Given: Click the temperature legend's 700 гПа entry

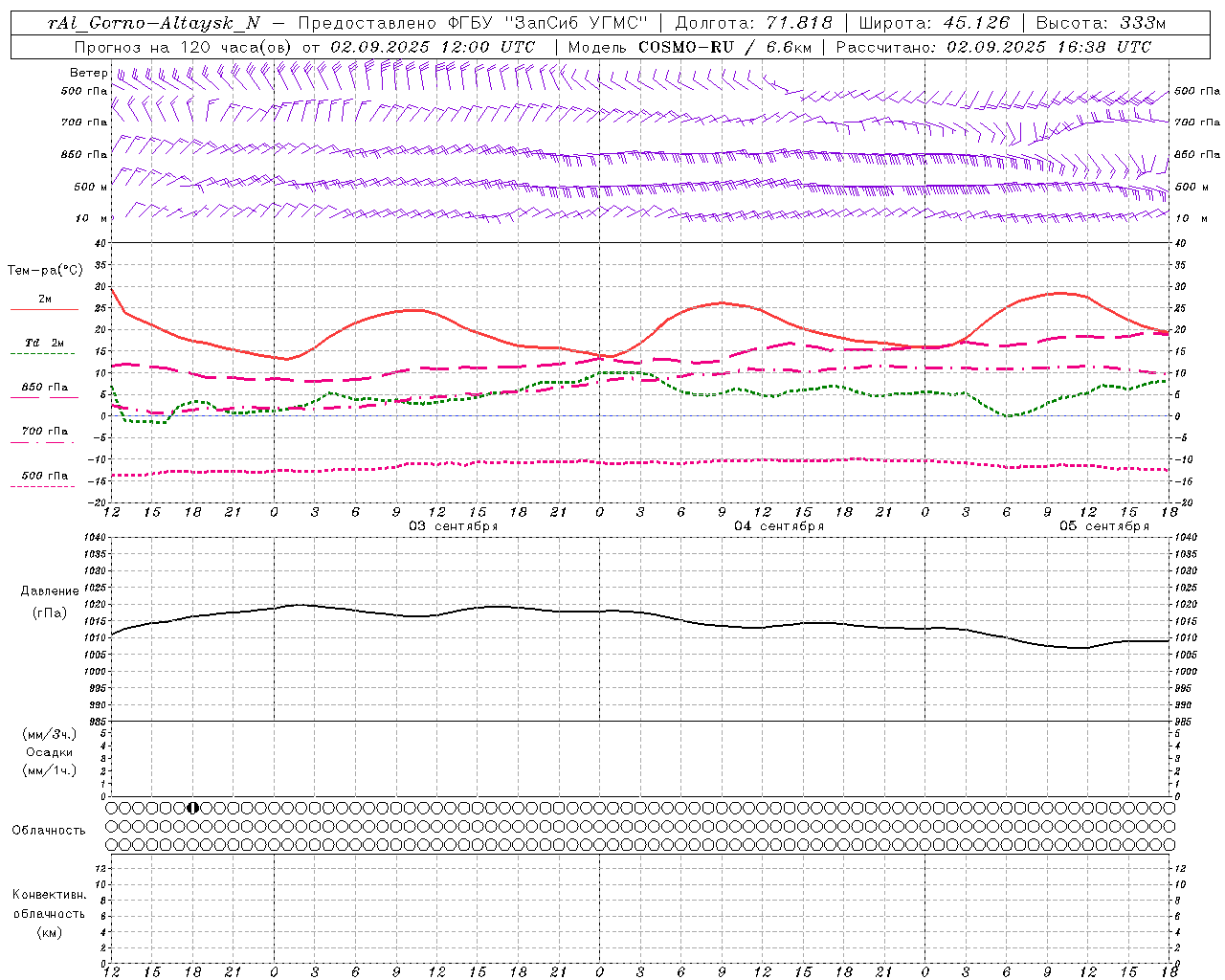Looking at the screenshot, I should [x=45, y=432].
